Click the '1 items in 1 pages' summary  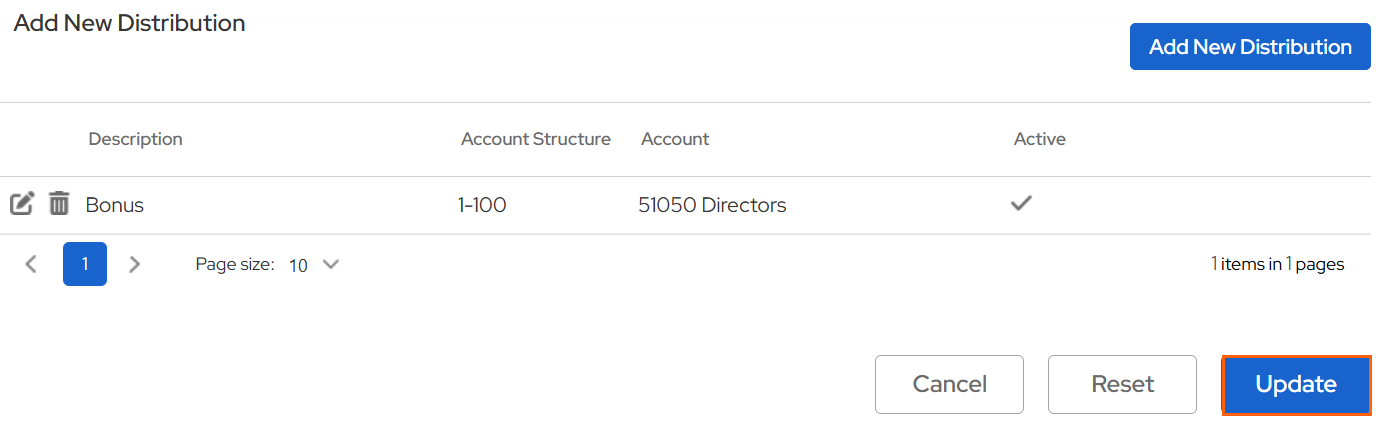pos(1277,264)
